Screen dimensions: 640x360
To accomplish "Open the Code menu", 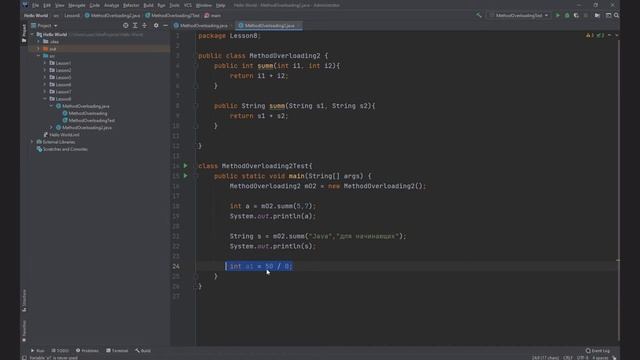I will point(95,5).
